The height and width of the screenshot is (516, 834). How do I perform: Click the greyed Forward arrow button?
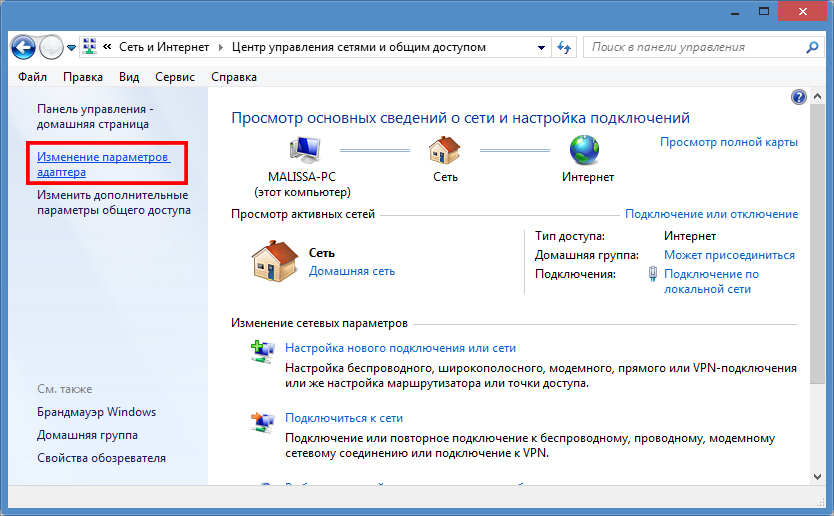pyautogui.click(x=52, y=47)
